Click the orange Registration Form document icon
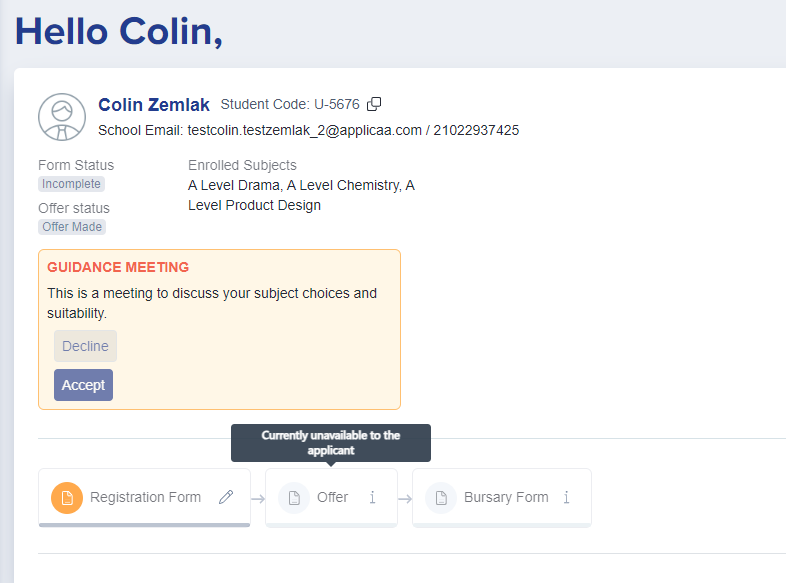The height and width of the screenshot is (583, 786). point(67,498)
